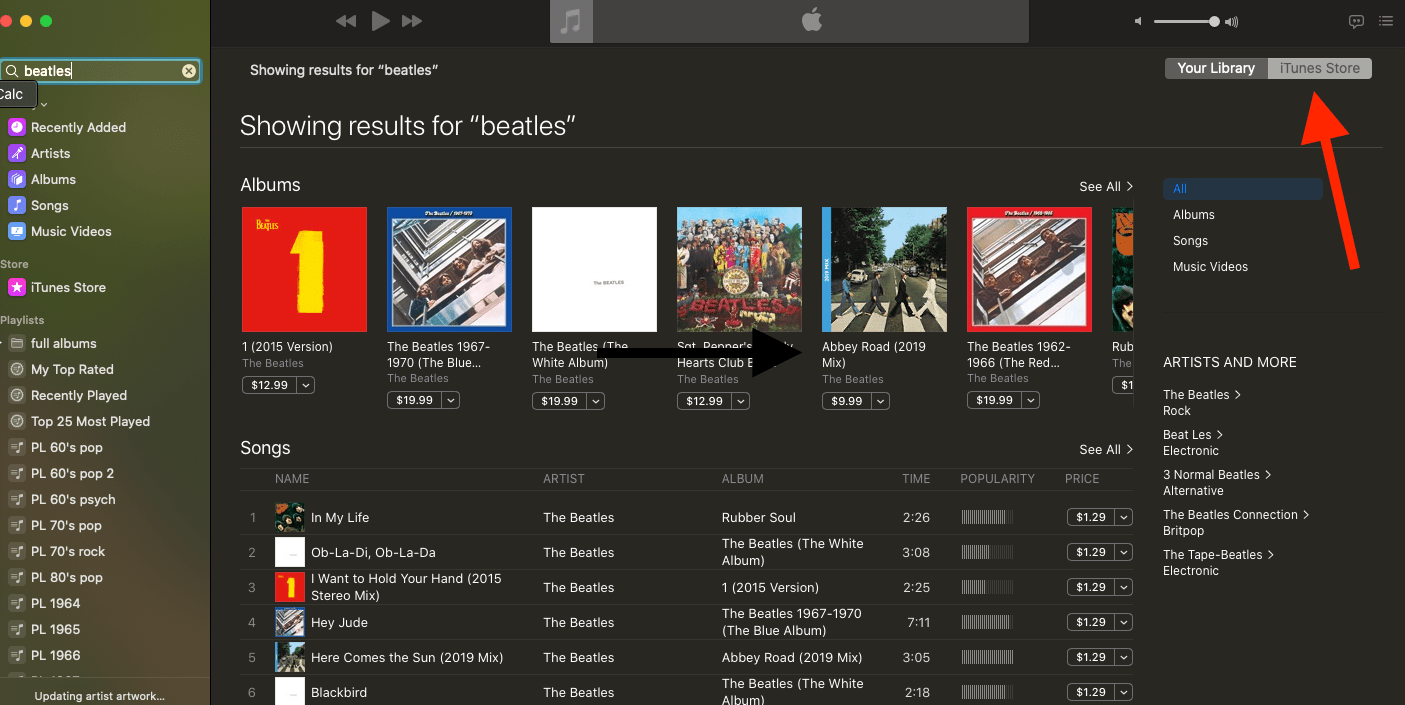1405x705 pixels.
Task: Open the Abbey Road (2019 Mix) album cover
Action: click(884, 269)
